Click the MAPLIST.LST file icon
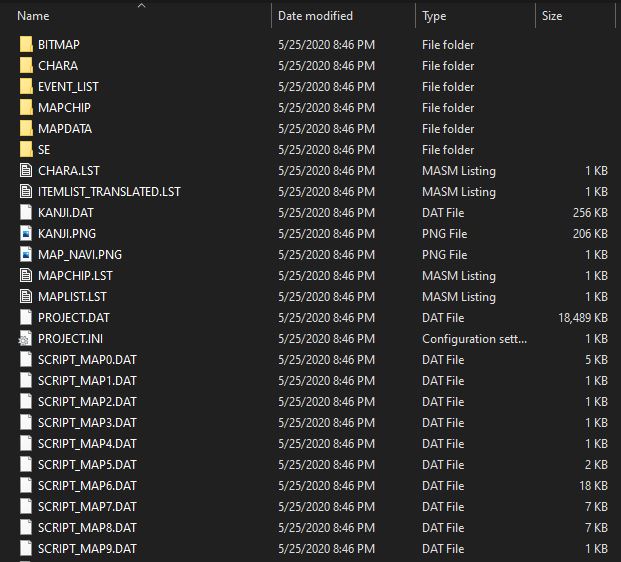621x562 pixels. click(x=26, y=297)
